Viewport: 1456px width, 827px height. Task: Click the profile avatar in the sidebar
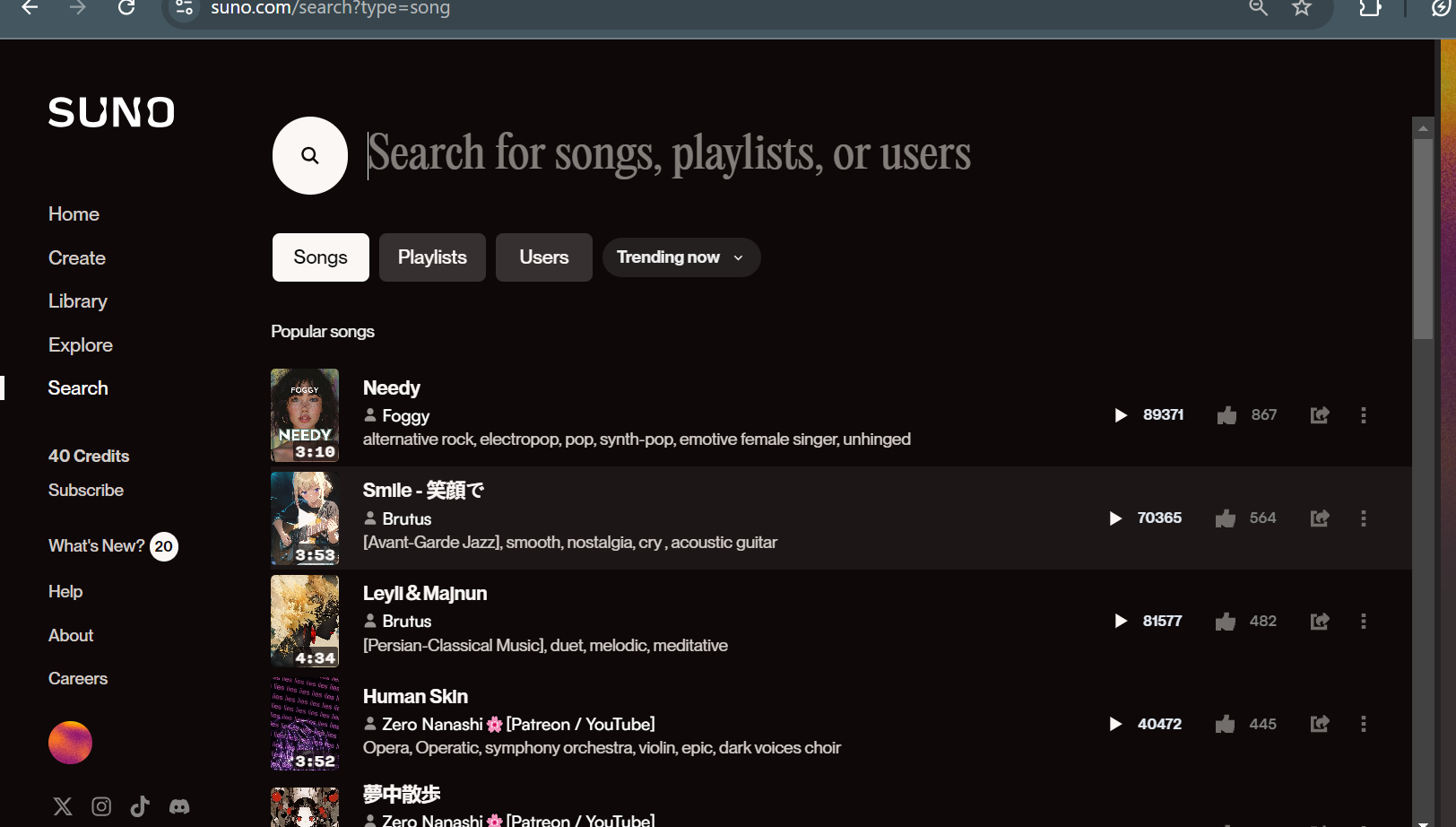pyautogui.click(x=70, y=742)
